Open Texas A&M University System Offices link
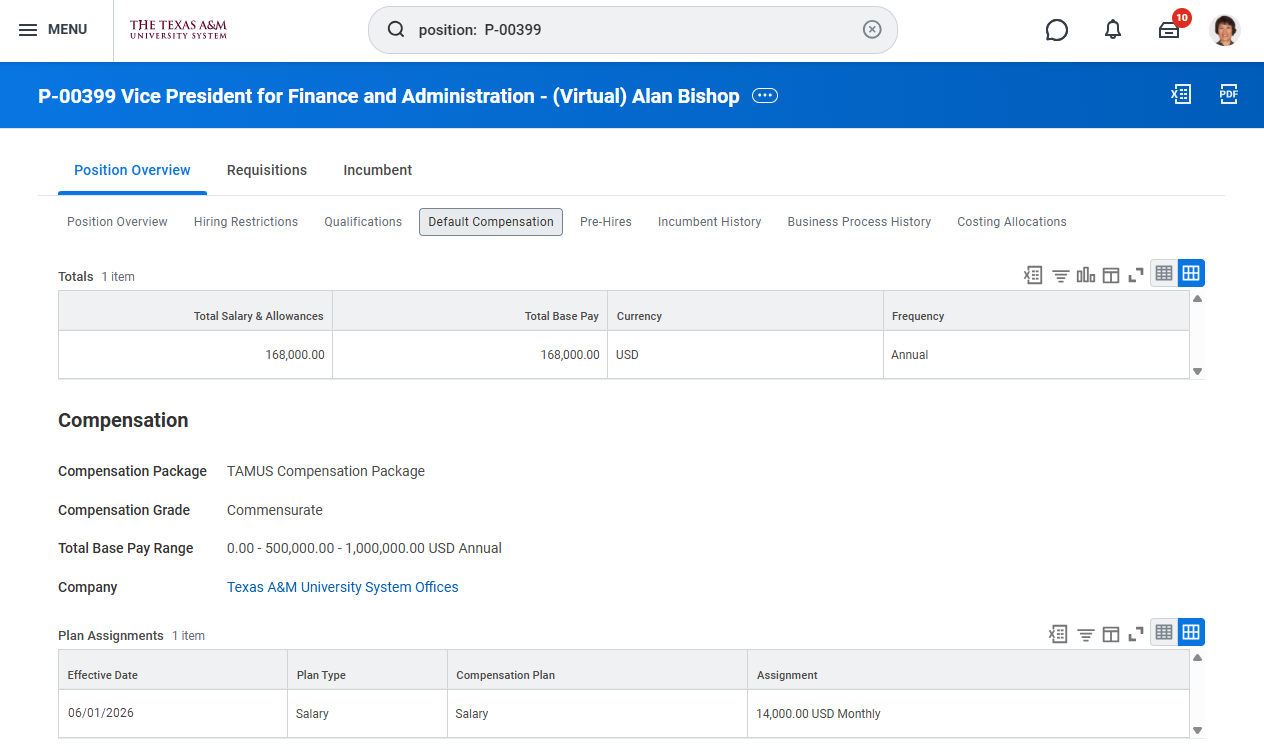 342,587
